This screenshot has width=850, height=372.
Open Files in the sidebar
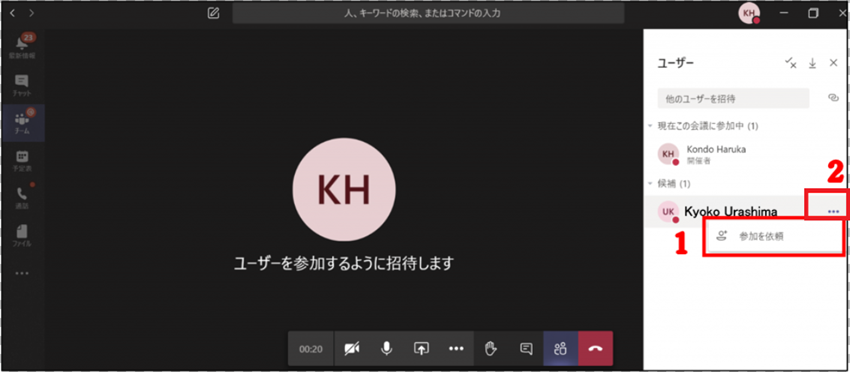click(x=22, y=235)
